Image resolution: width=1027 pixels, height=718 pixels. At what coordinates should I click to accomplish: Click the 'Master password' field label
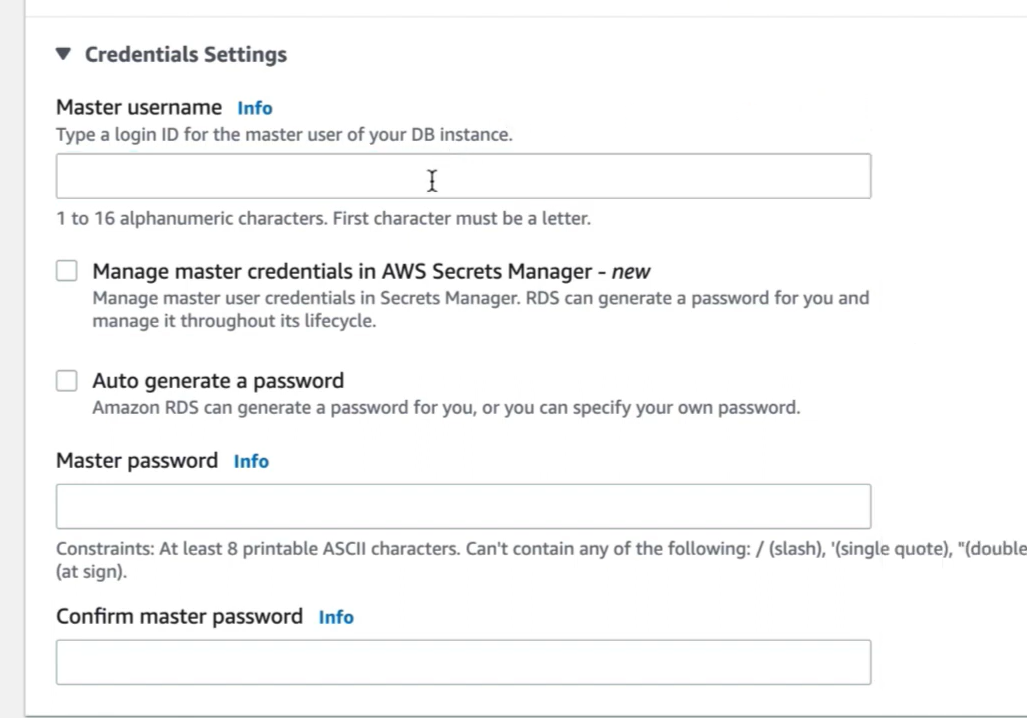[x=137, y=461]
